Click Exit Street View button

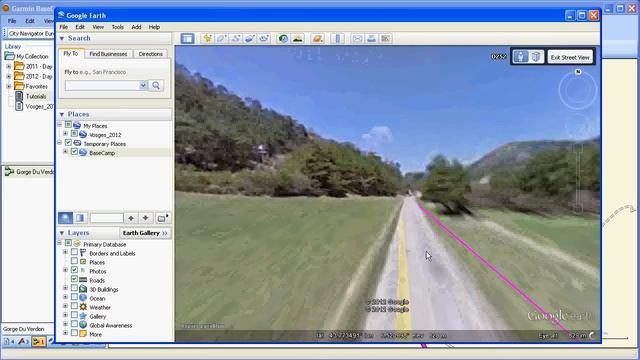[x=570, y=57]
